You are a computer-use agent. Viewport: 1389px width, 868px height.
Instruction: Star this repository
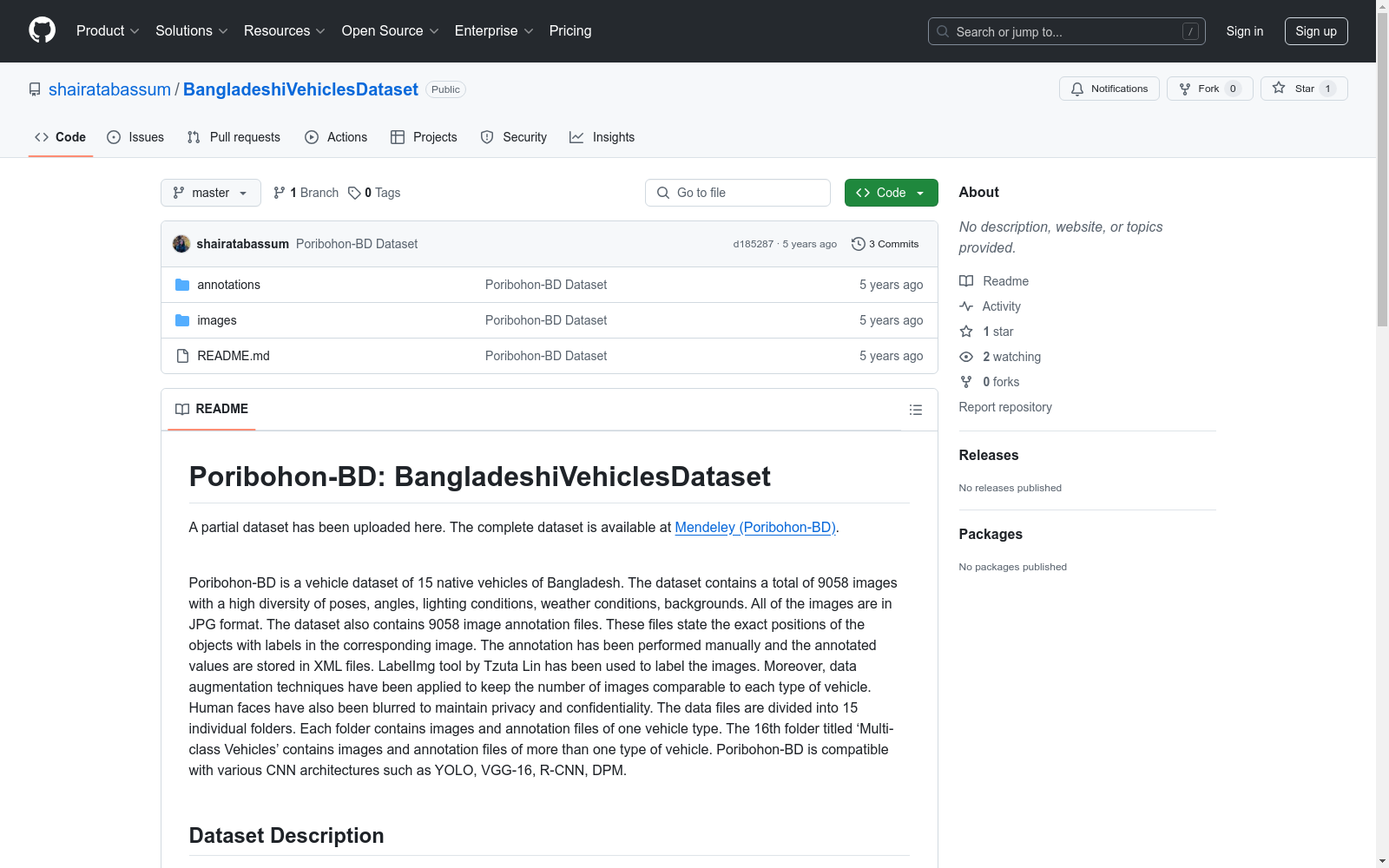(1304, 89)
